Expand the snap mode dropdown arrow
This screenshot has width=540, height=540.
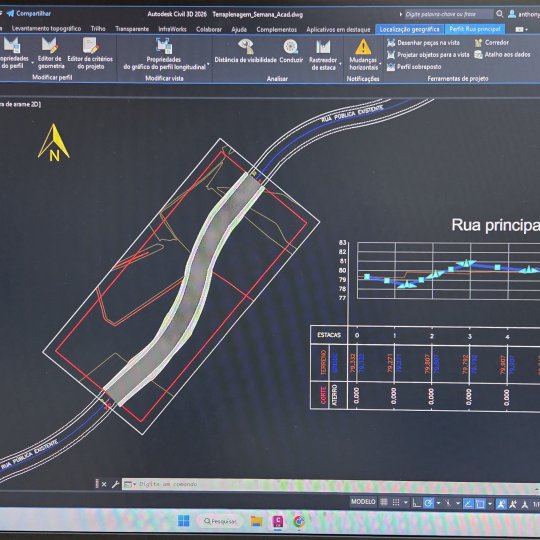pyautogui.click(x=406, y=503)
